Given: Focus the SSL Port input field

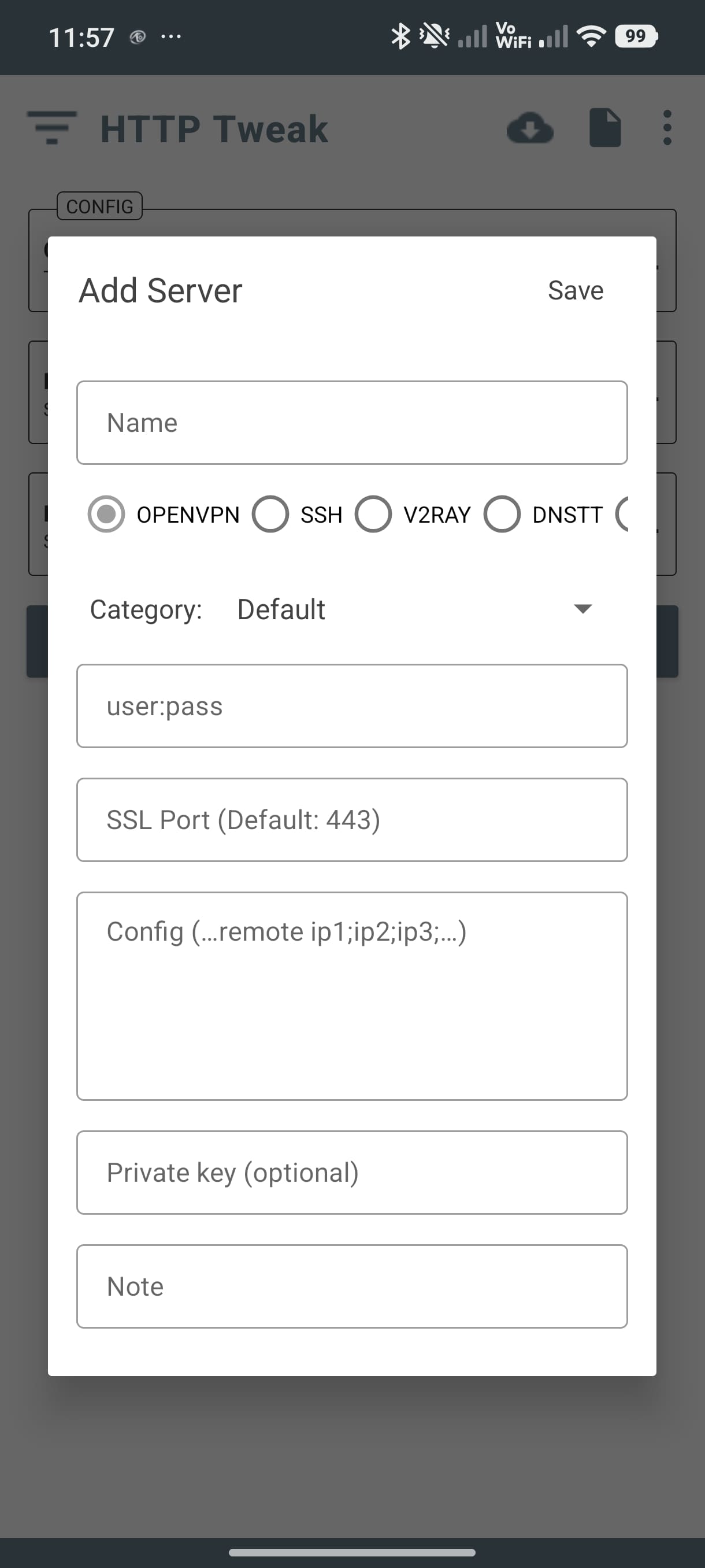Looking at the screenshot, I should 352,820.
